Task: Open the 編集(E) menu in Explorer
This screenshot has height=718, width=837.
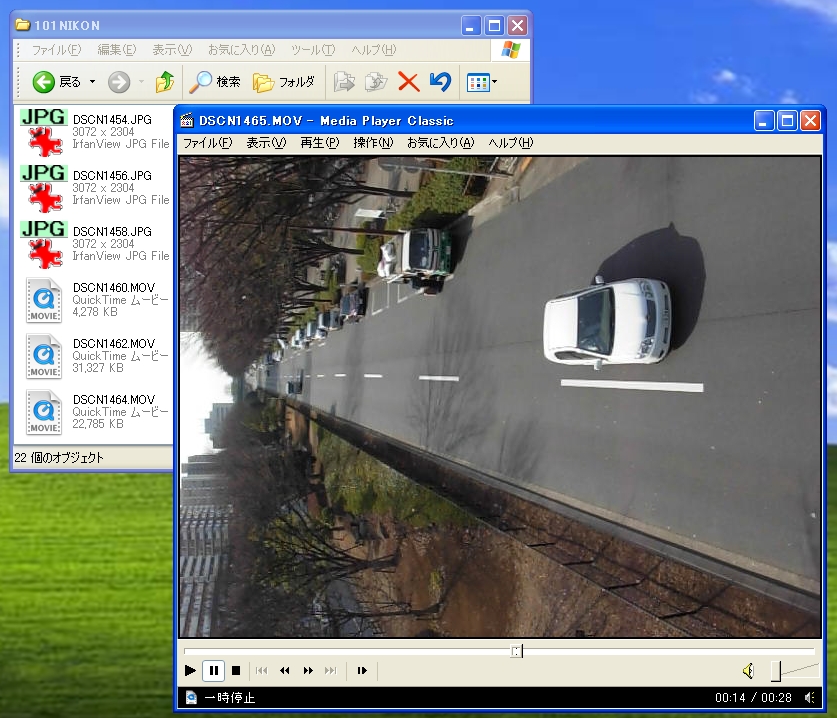Action: [116, 50]
